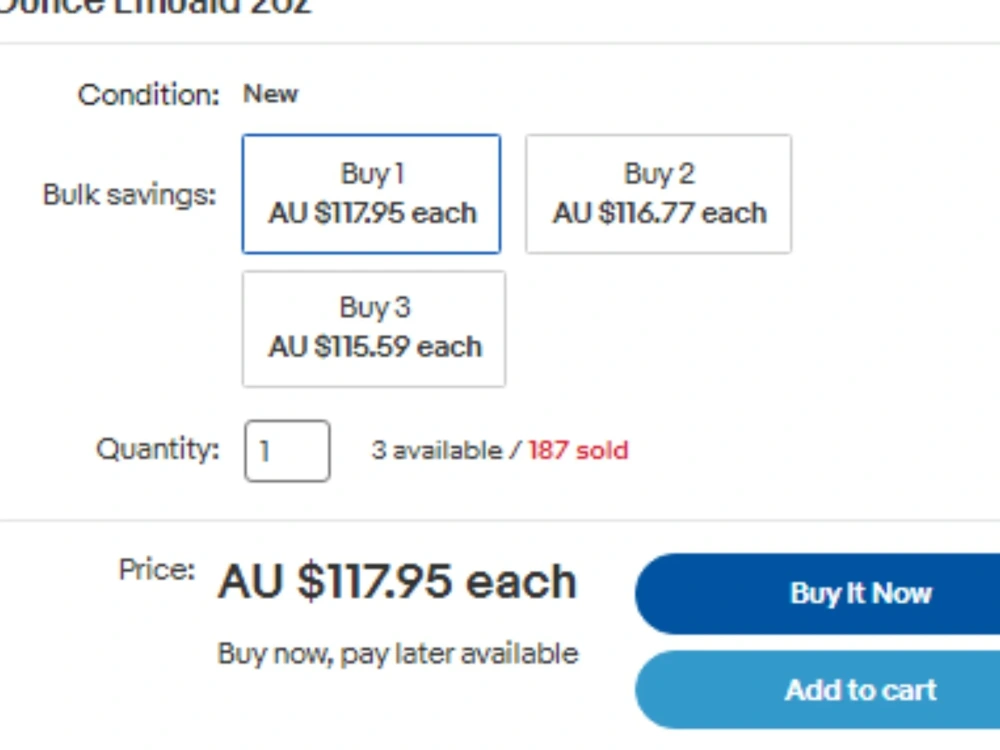Click AU $115.59 each inside Buy 3 tile
The image size is (1000, 750).
tap(375, 347)
